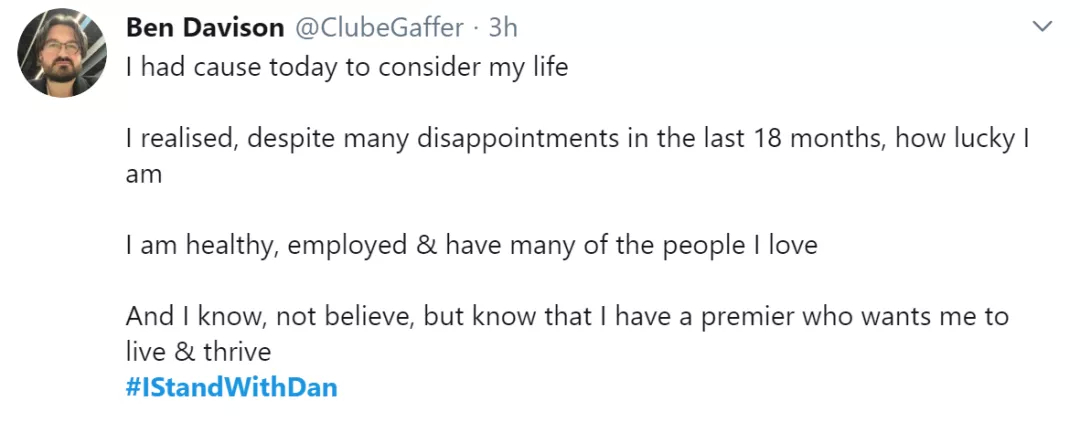This screenshot has height=422, width=1080.
Task: Click the text "And I know, not believe"
Action: [270, 317]
